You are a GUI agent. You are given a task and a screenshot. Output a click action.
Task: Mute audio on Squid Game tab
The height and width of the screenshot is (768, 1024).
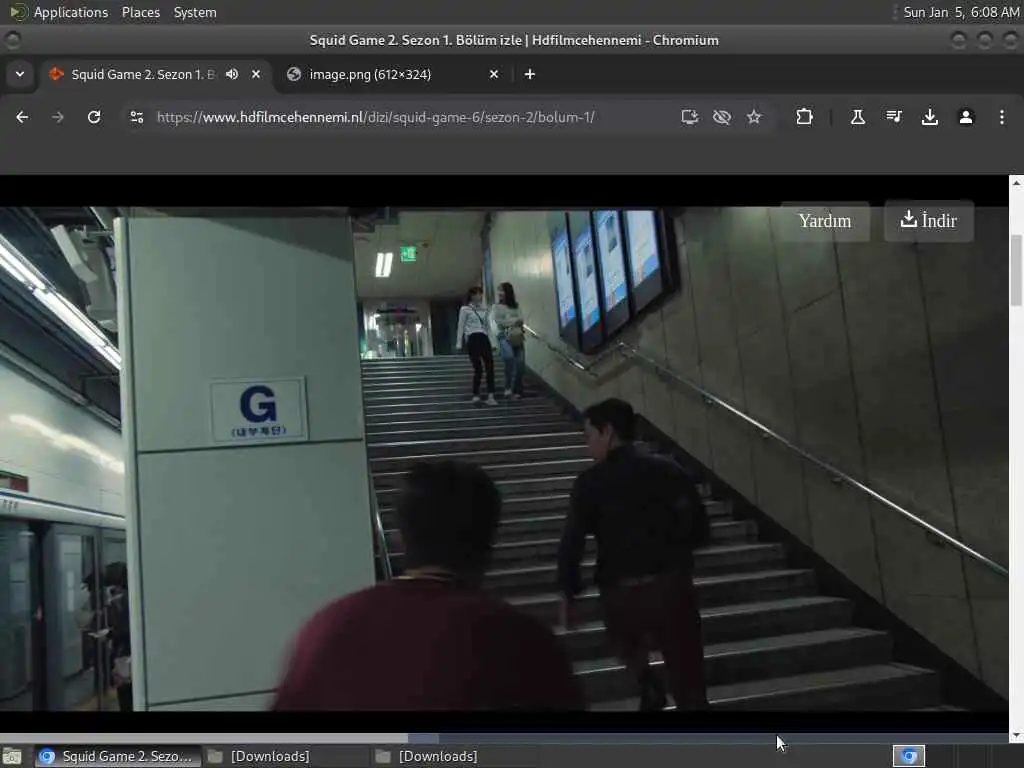pos(232,74)
